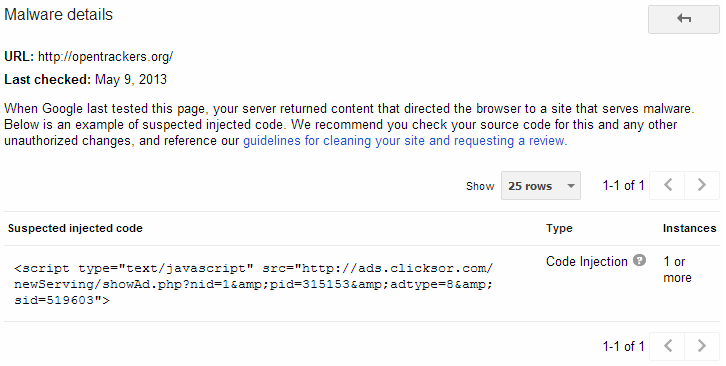Click the top previous page chevron
Screen dimensions: 726x366
coord(667,185)
